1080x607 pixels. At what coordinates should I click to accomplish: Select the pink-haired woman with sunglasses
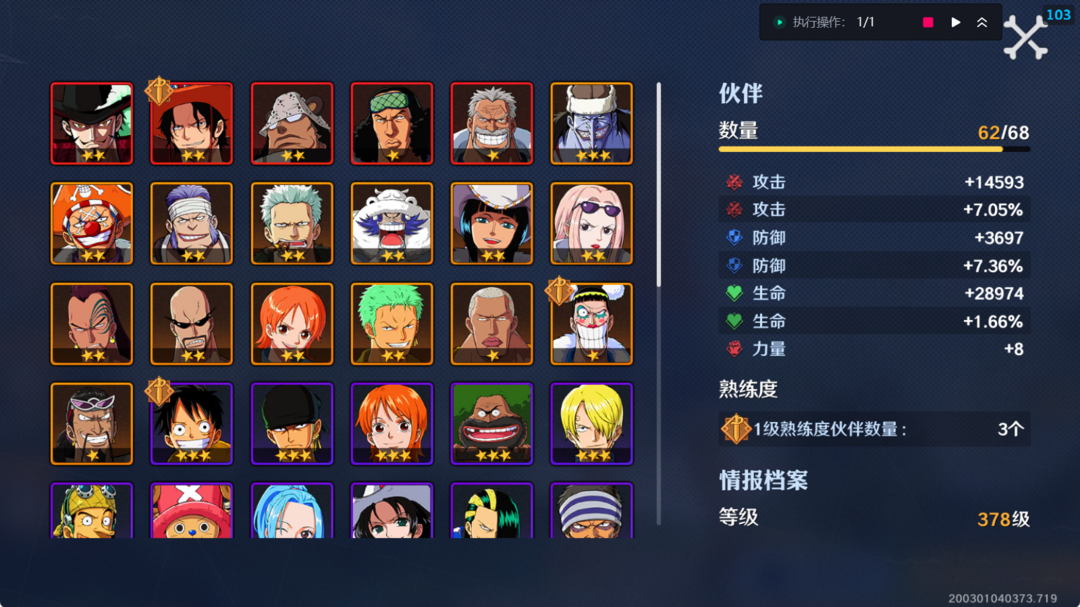[592, 223]
